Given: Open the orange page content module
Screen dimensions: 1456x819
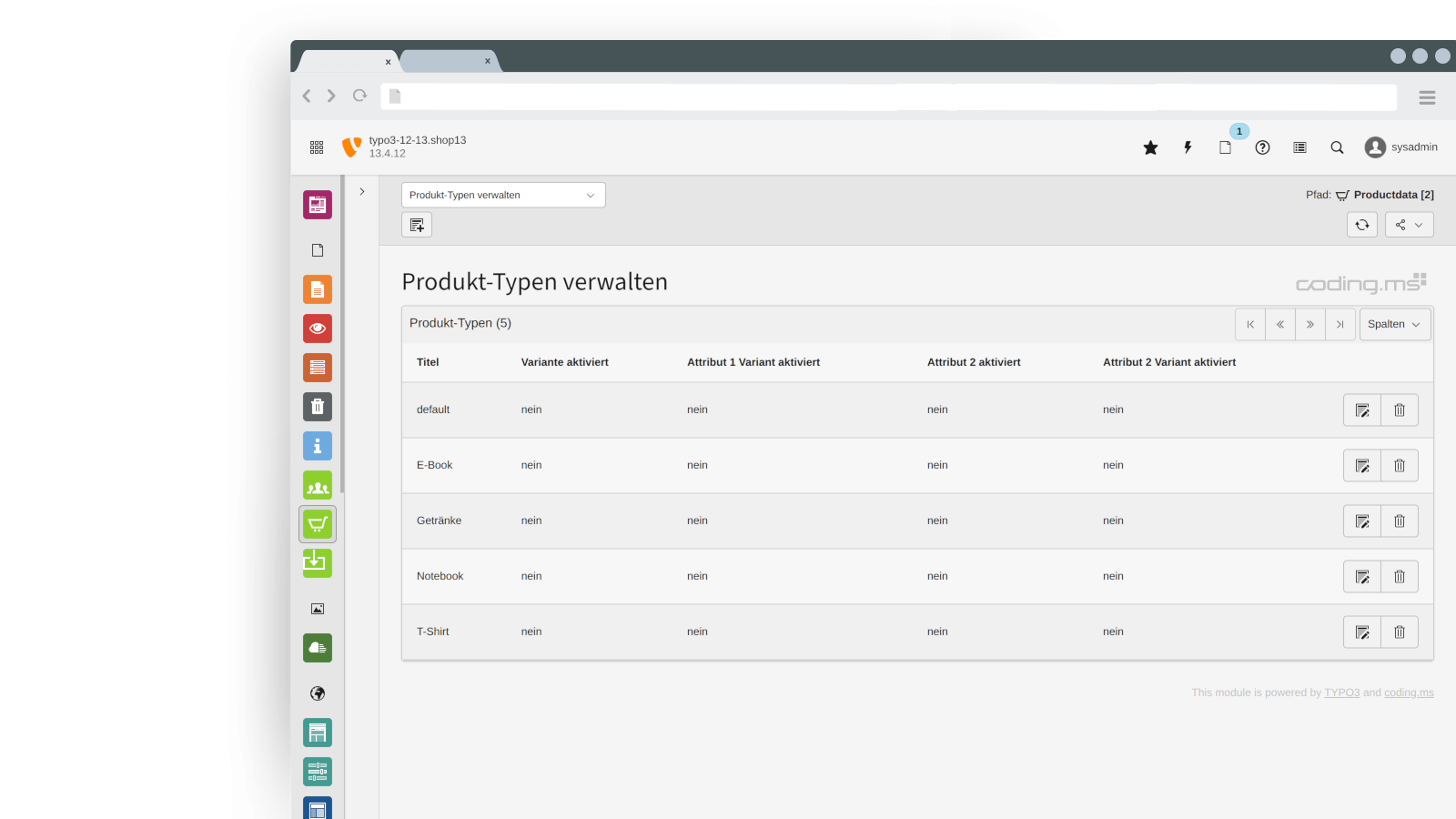Looking at the screenshot, I should [318, 289].
